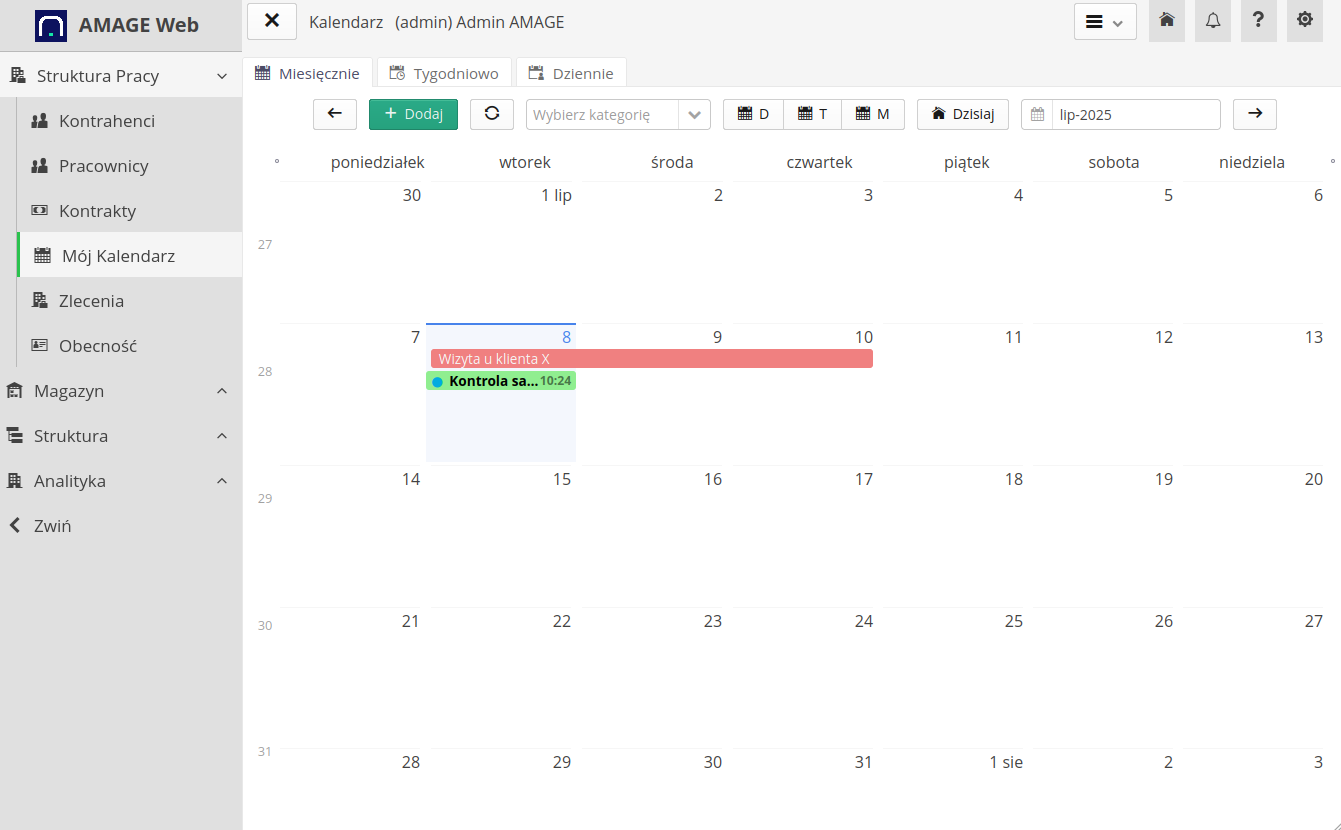Open help question mark icon
1341x830 pixels.
pos(1258,21)
